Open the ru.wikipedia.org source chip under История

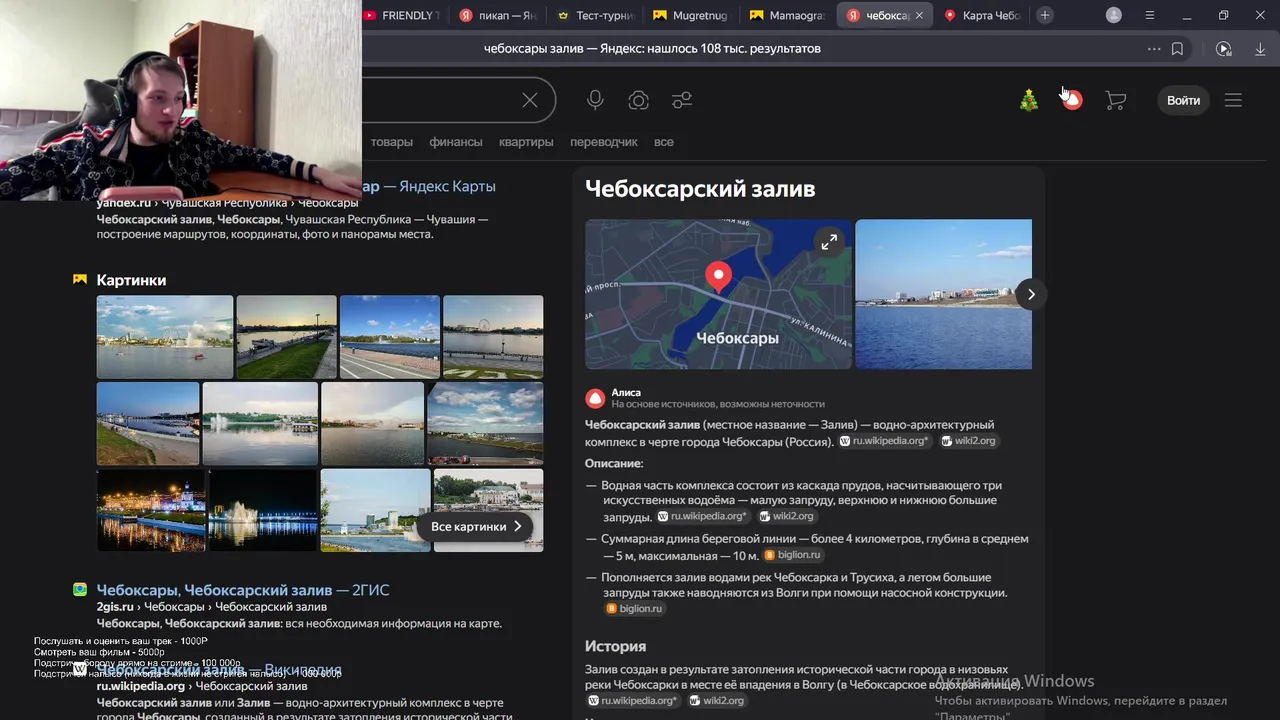point(632,701)
